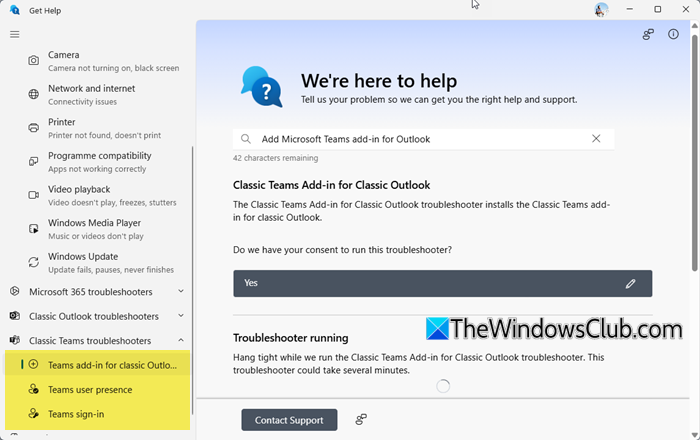Screen dimensions: 700x440
Task: Click the Teams sign-in icon
Action: click(x=33, y=414)
